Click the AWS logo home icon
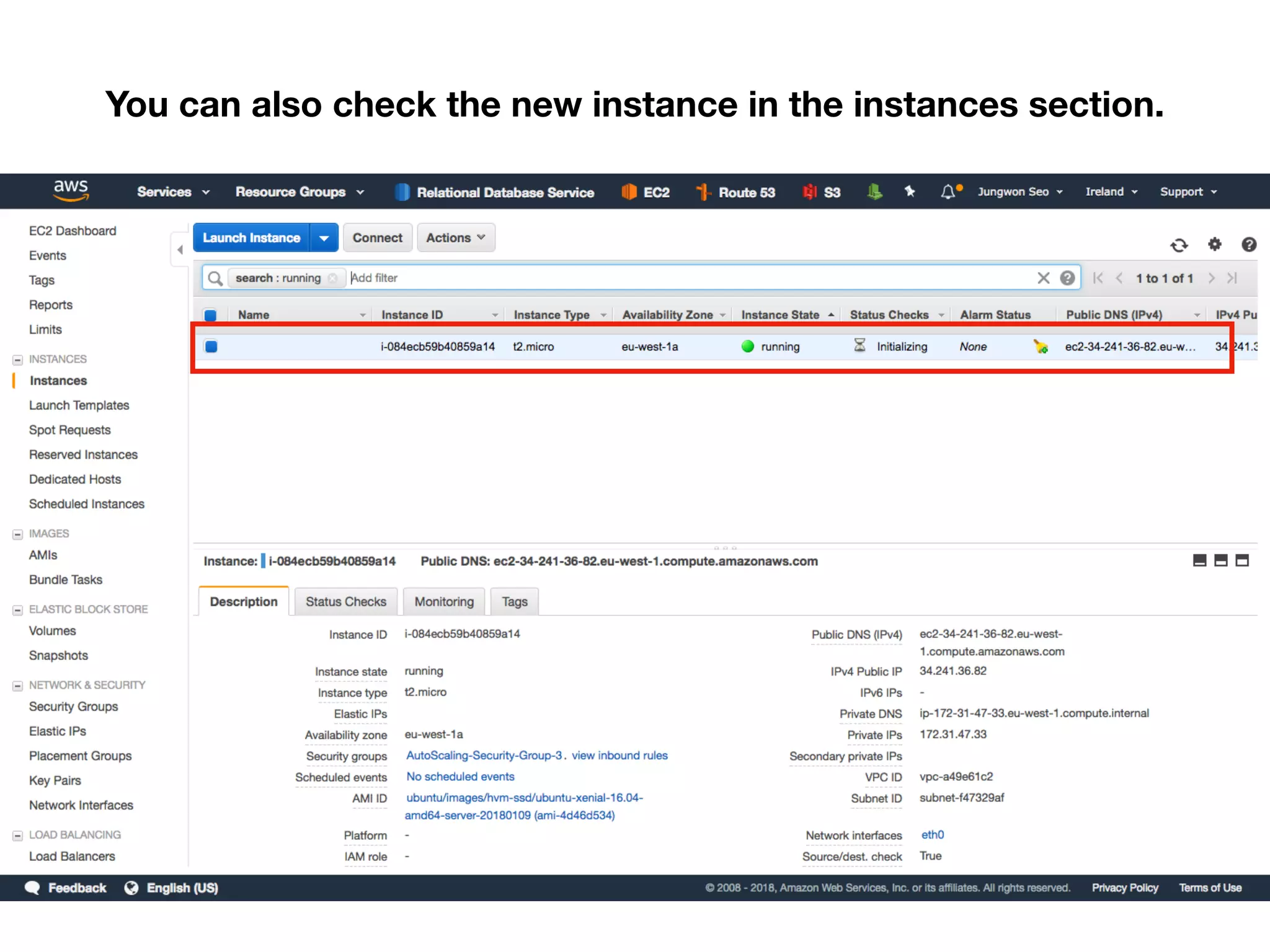This screenshot has height=952, width=1270. pyautogui.click(x=71, y=190)
